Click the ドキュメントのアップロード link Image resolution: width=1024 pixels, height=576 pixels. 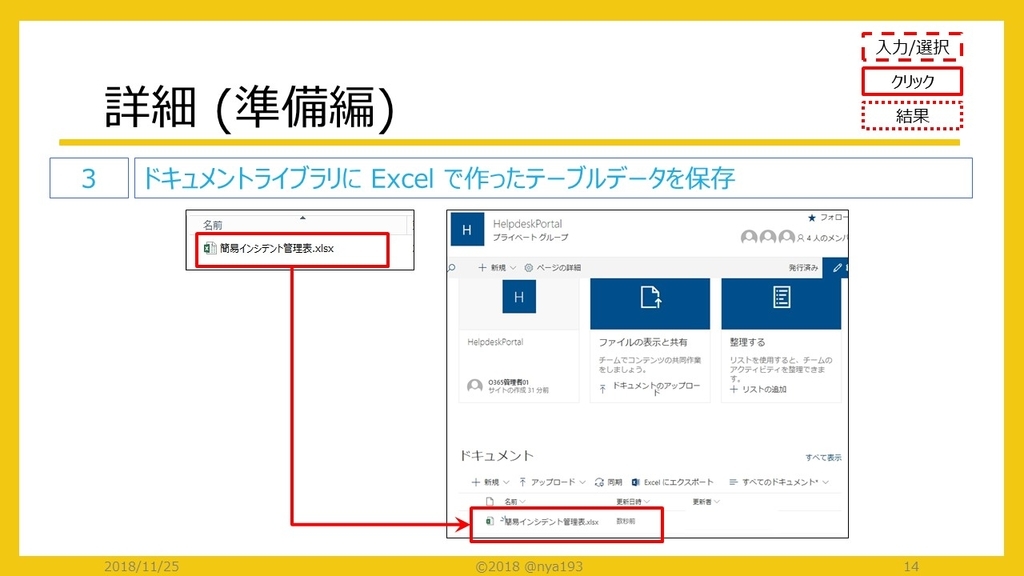[x=650, y=388]
